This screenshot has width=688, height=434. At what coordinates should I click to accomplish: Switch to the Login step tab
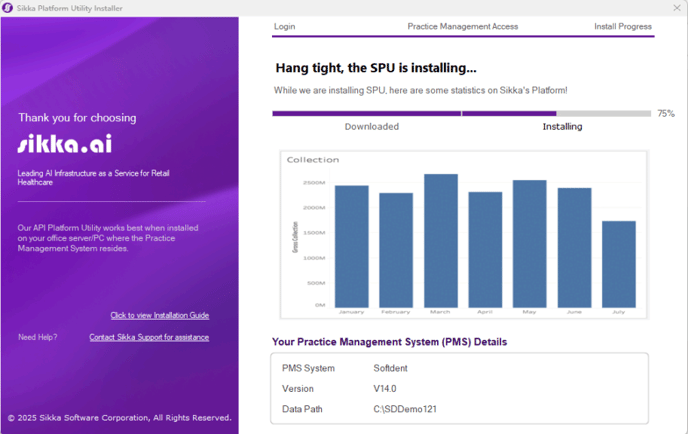284,27
